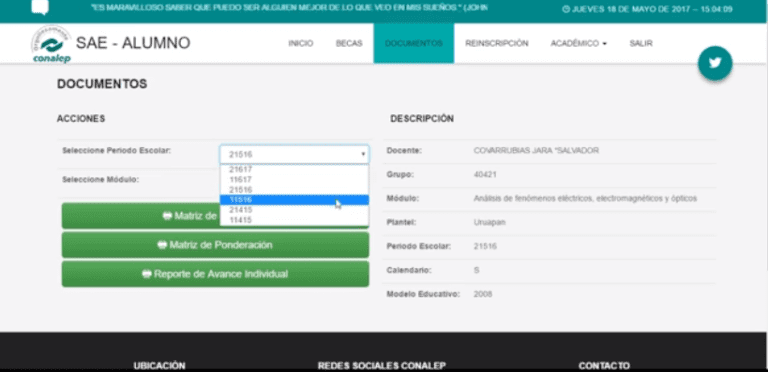Click the Reporte de Avance Individual button

tap(215, 274)
